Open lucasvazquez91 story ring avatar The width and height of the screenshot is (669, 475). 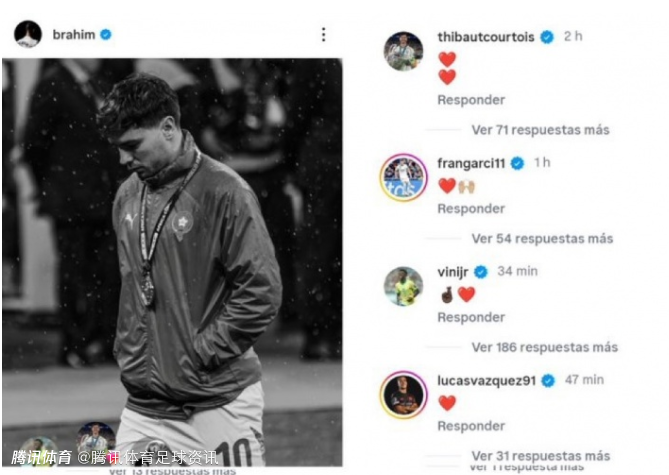[x=403, y=395]
